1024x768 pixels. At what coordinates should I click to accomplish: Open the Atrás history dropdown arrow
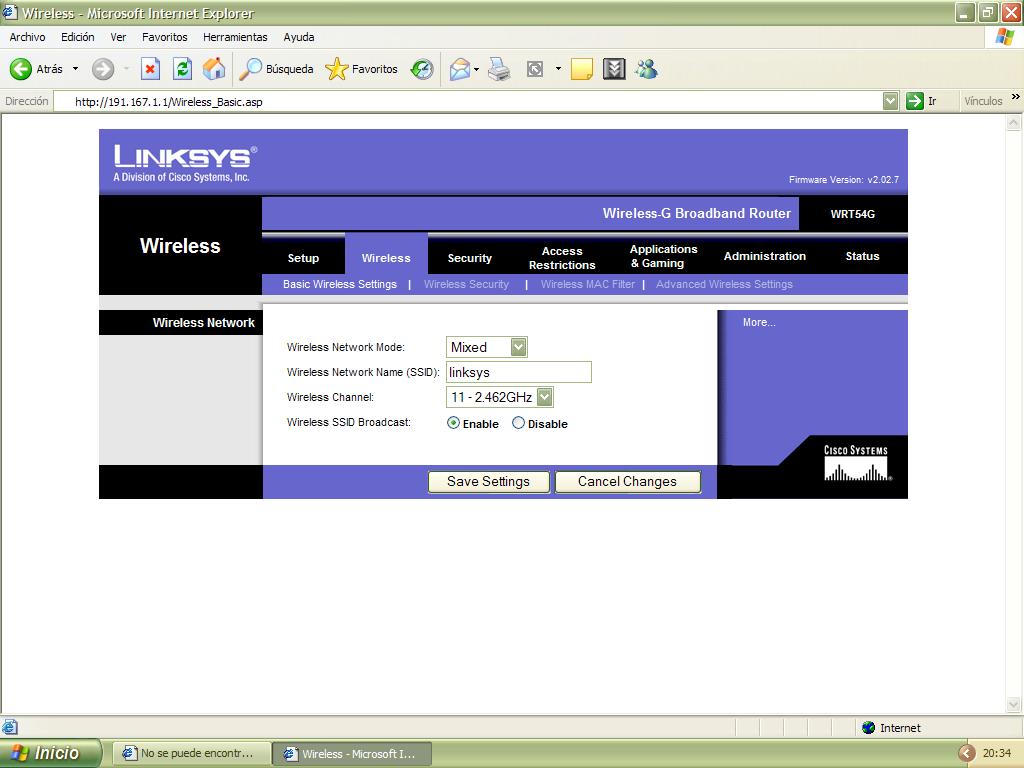click(x=75, y=69)
